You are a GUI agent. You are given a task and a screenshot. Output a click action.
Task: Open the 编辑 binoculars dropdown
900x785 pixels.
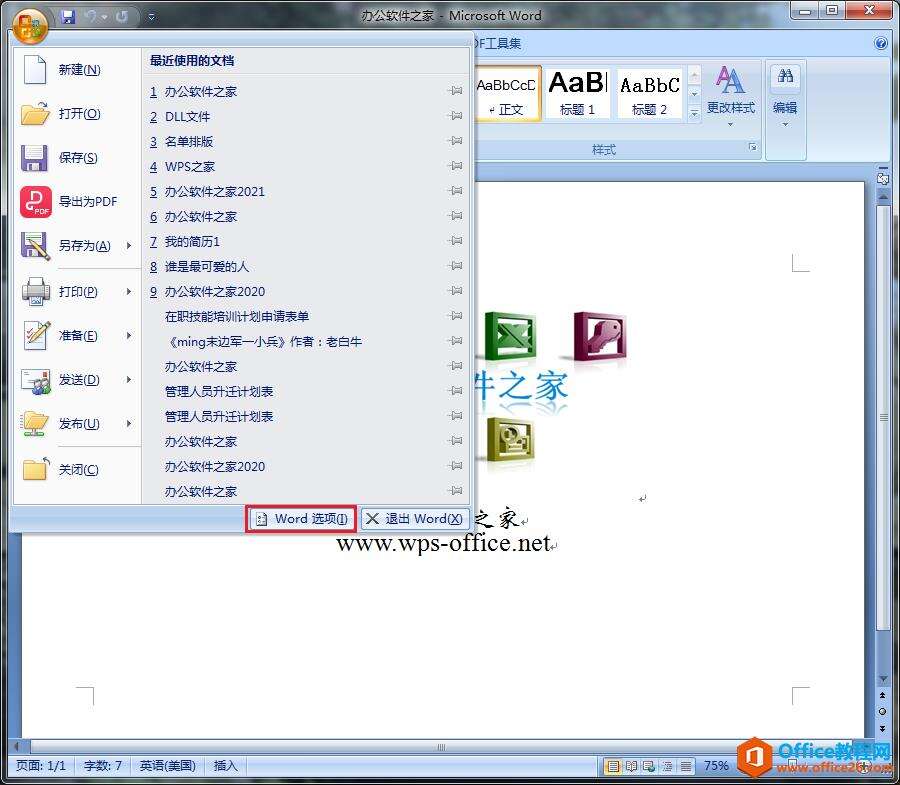(x=785, y=96)
